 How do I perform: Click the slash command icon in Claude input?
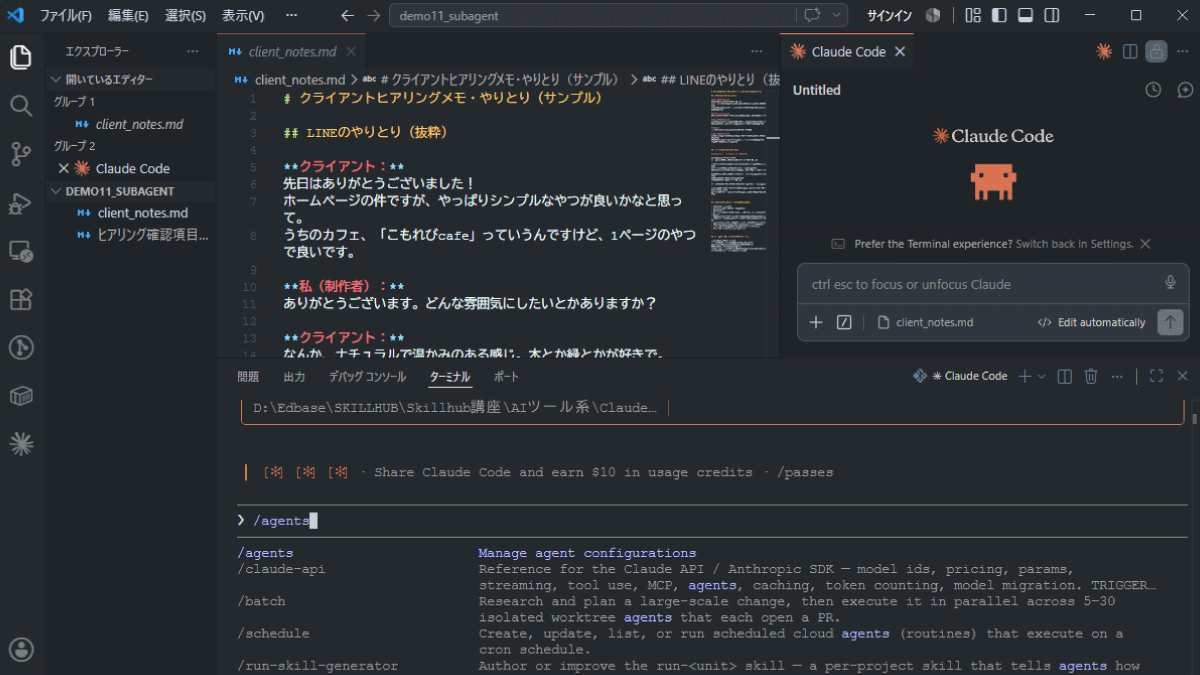pos(844,322)
